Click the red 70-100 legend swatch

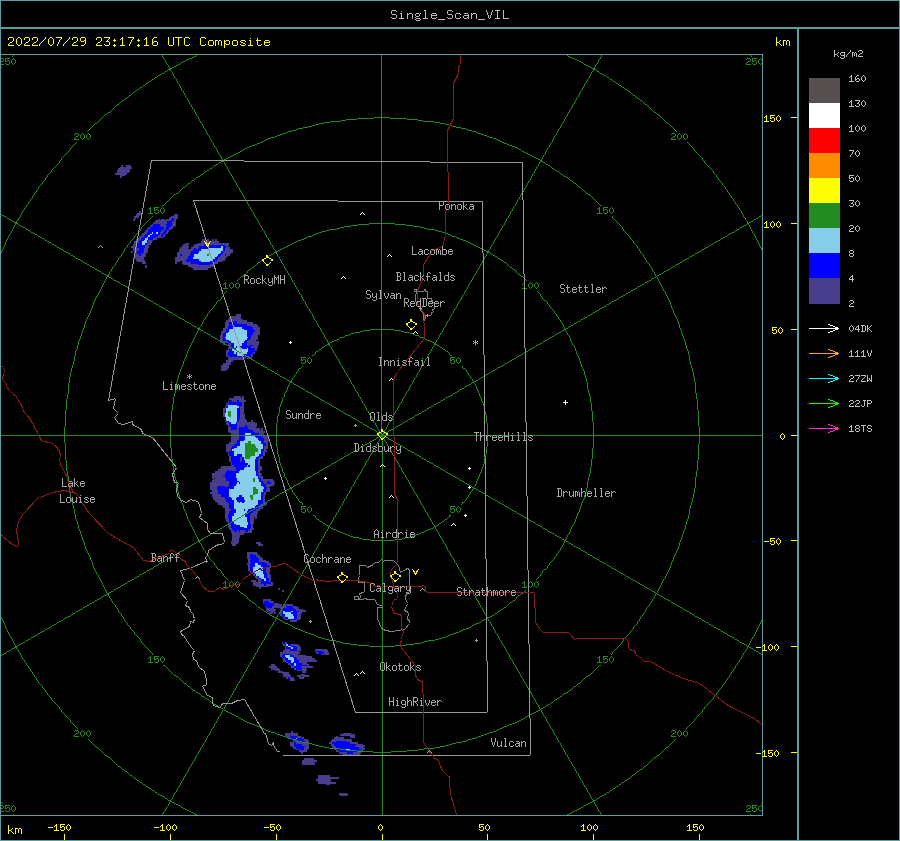point(824,141)
